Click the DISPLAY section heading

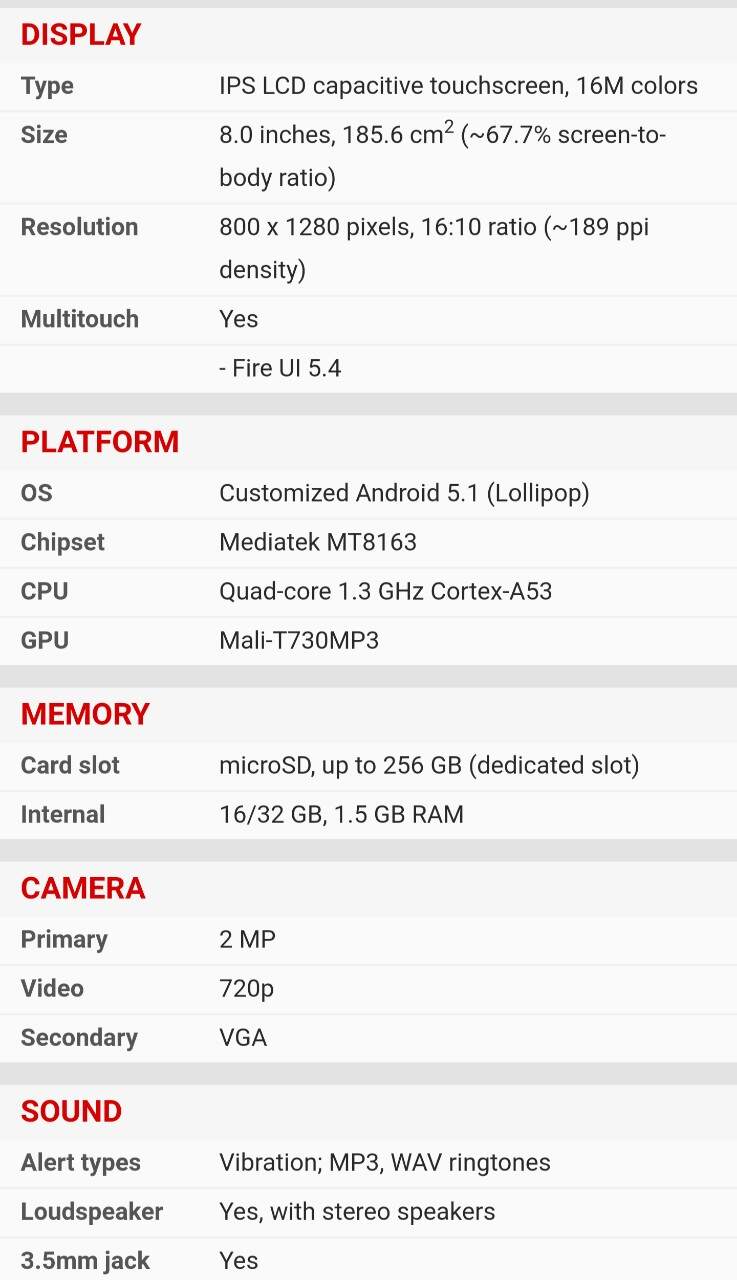click(81, 35)
